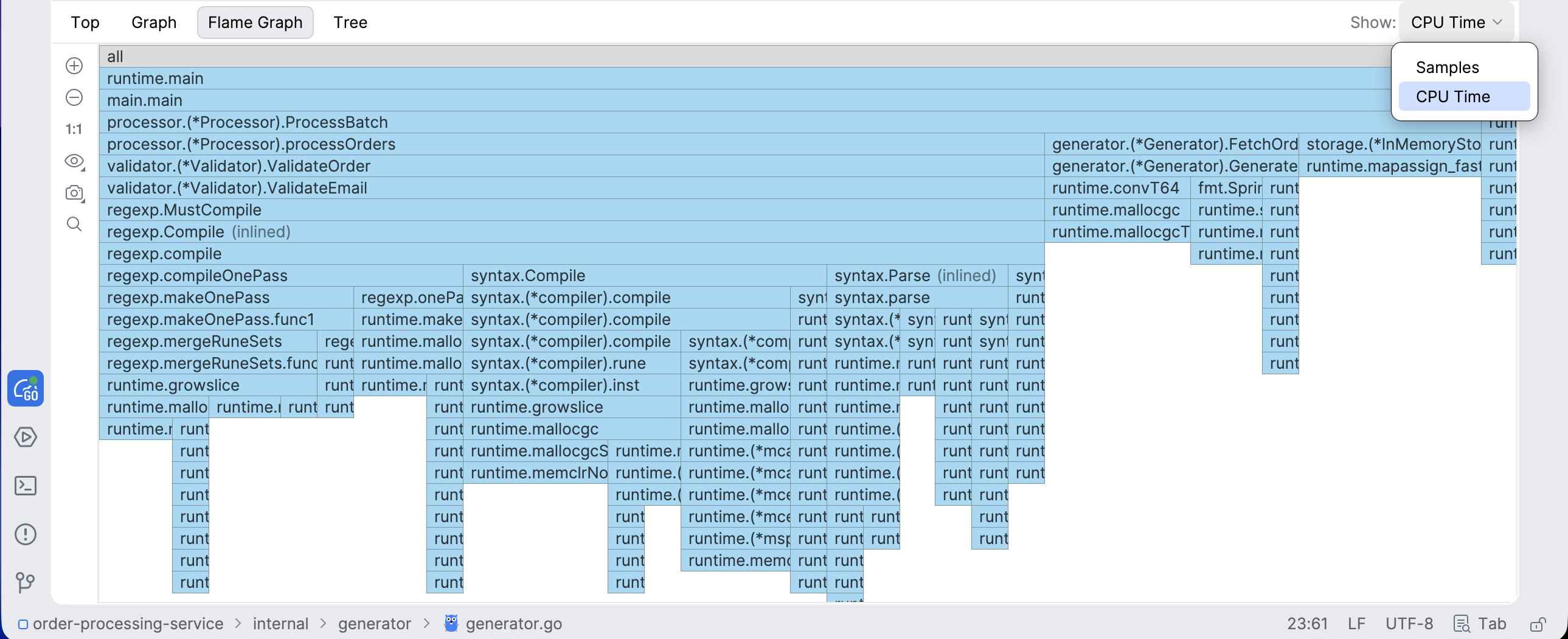This screenshot has height=639, width=1568.
Task: Select the regexp.makeOnePass.func1 frame
Action: pos(226,320)
